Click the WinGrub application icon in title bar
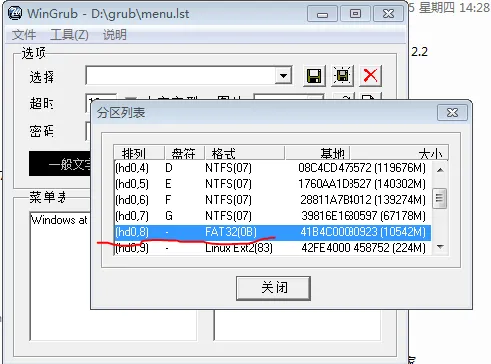Screen dimensions: 491x364 [x=15, y=13]
